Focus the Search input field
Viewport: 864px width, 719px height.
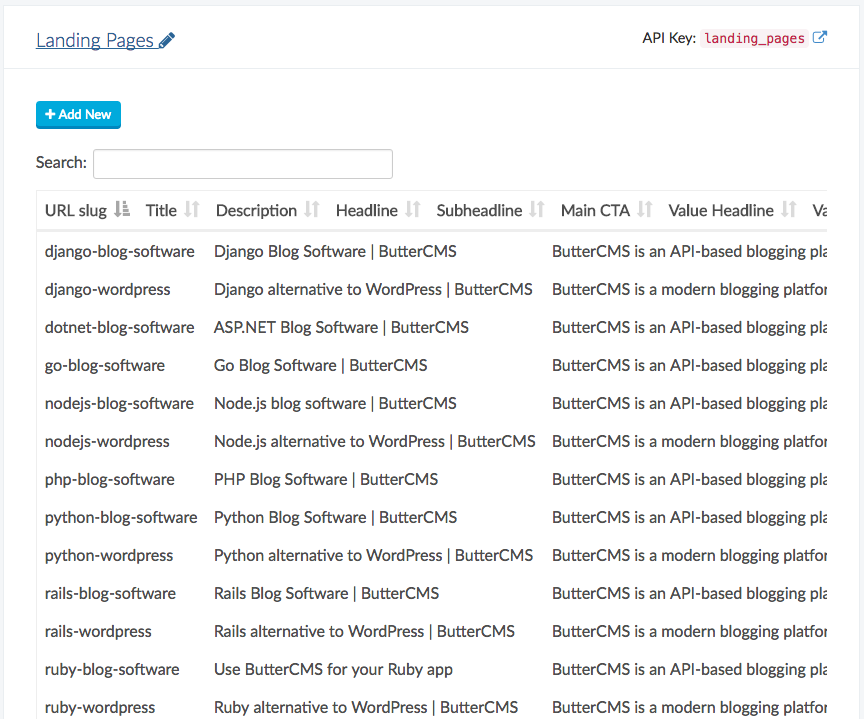(x=243, y=164)
